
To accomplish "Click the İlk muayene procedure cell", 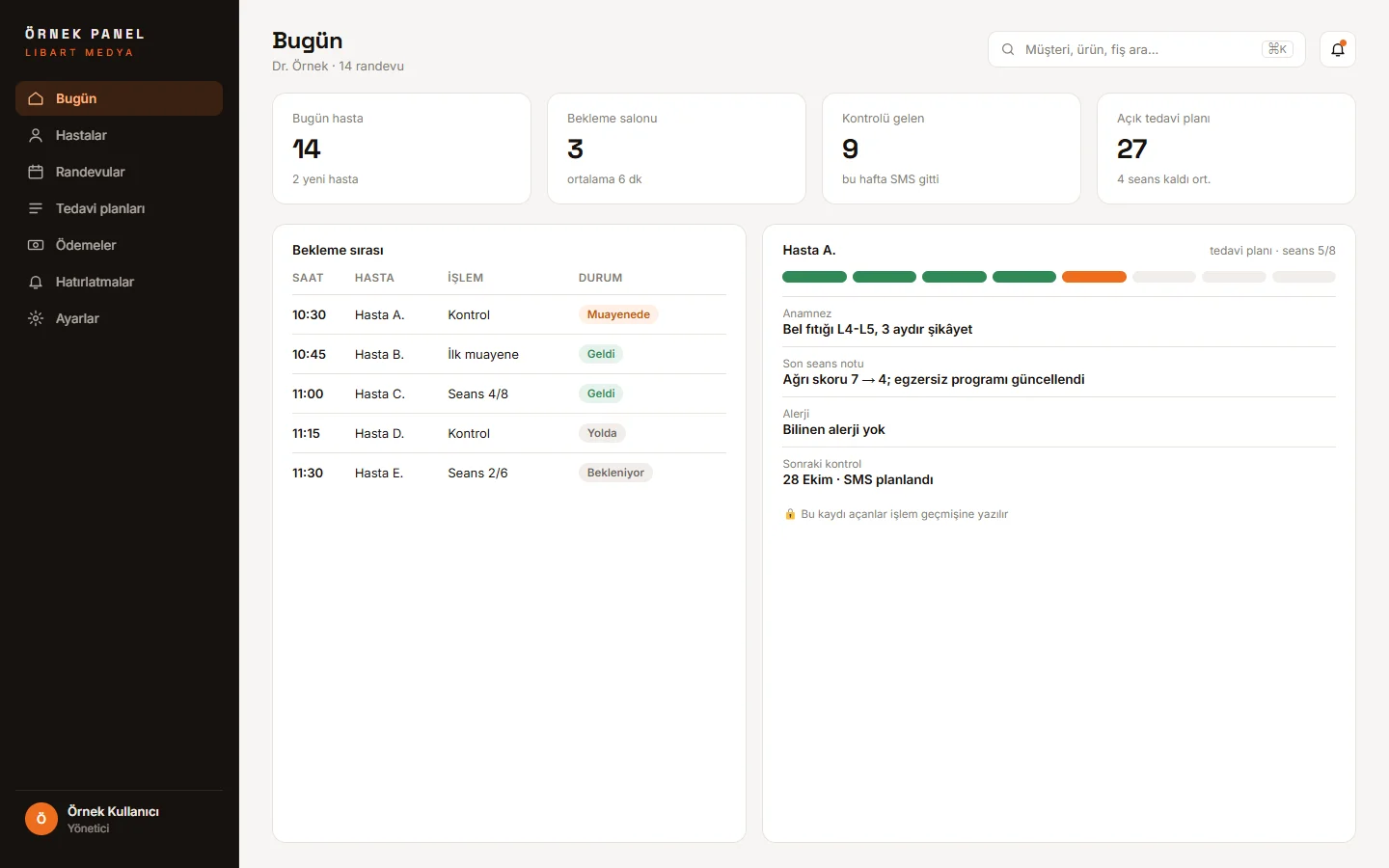I will [x=483, y=354].
